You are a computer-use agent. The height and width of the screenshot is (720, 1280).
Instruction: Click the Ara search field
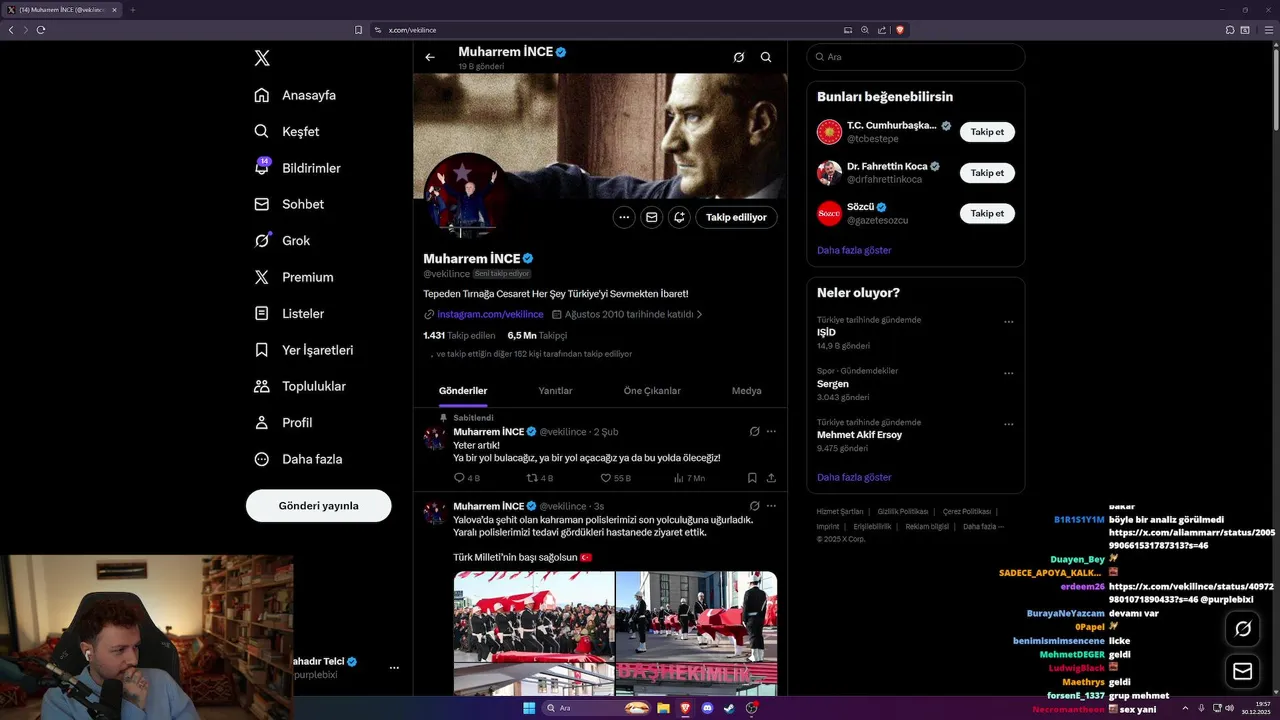pos(915,57)
